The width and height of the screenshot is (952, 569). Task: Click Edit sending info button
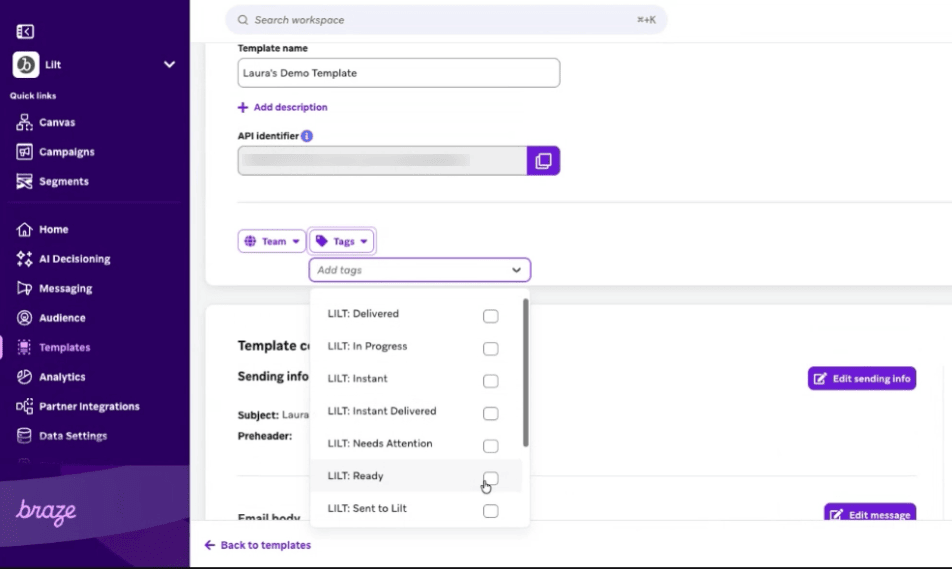pos(862,378)
